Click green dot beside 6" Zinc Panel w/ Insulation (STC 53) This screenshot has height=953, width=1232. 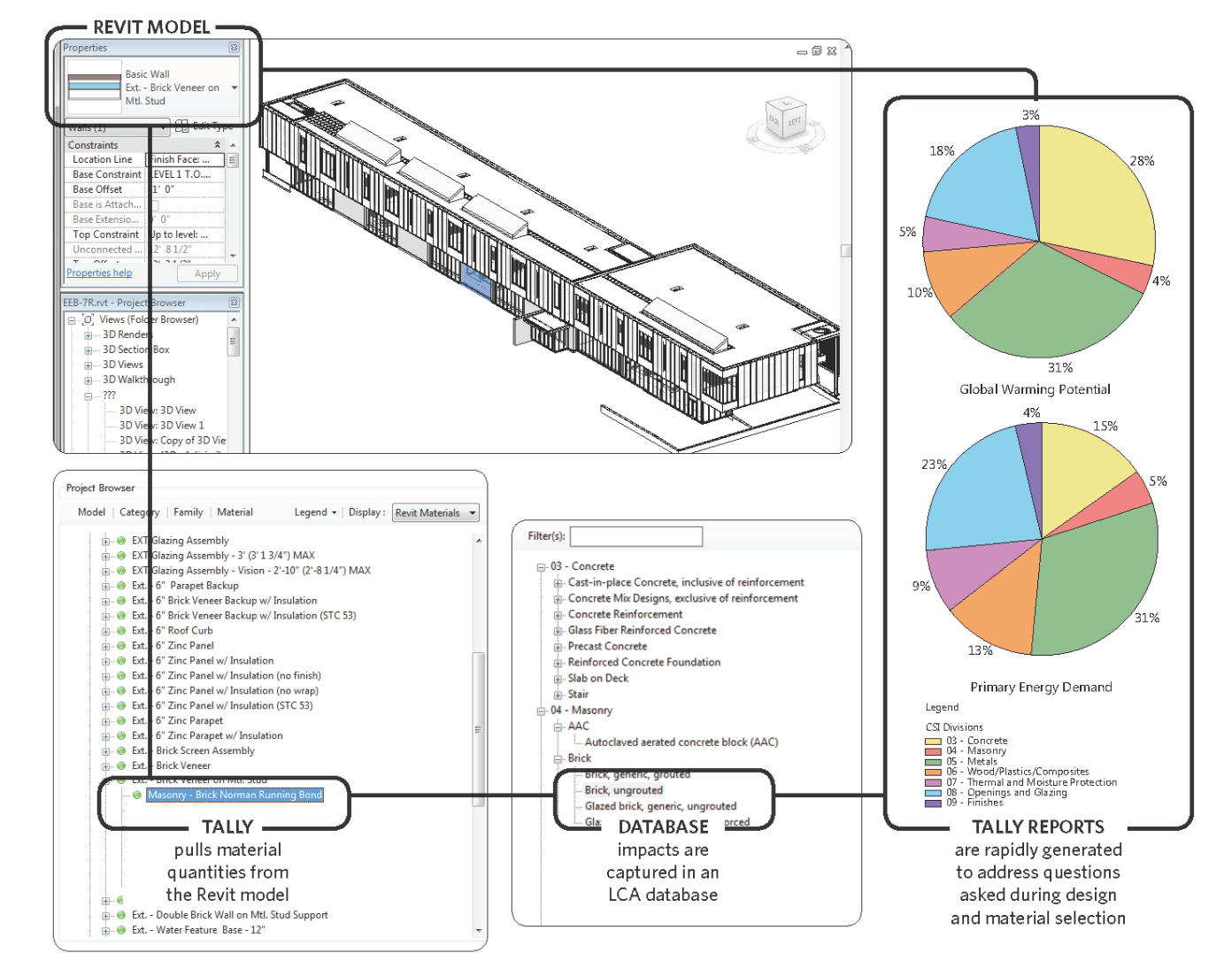point(121,706)
